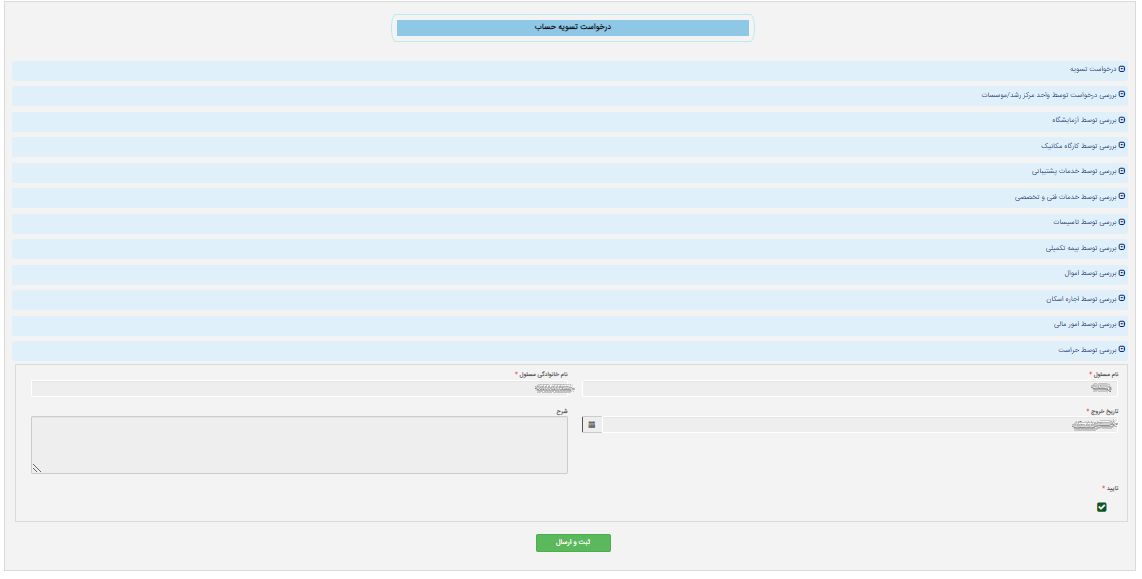
Task: Click the icon beside بررسی توسط امور مالی
Action: pyautogui.click(x=1121, y=324)
